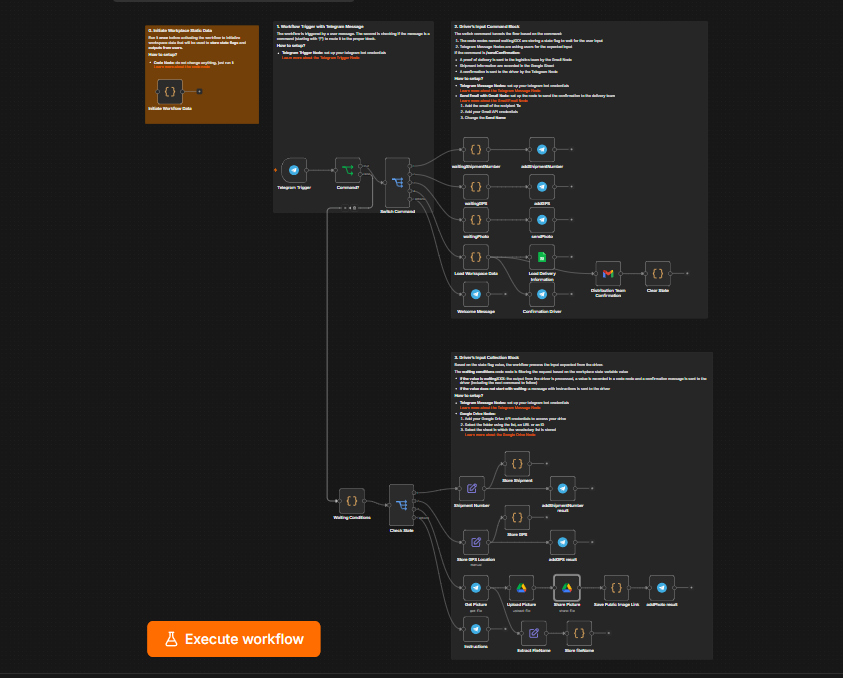
Task: Click the Initiate Workplace Static Data note title
Action: point(180,31)
